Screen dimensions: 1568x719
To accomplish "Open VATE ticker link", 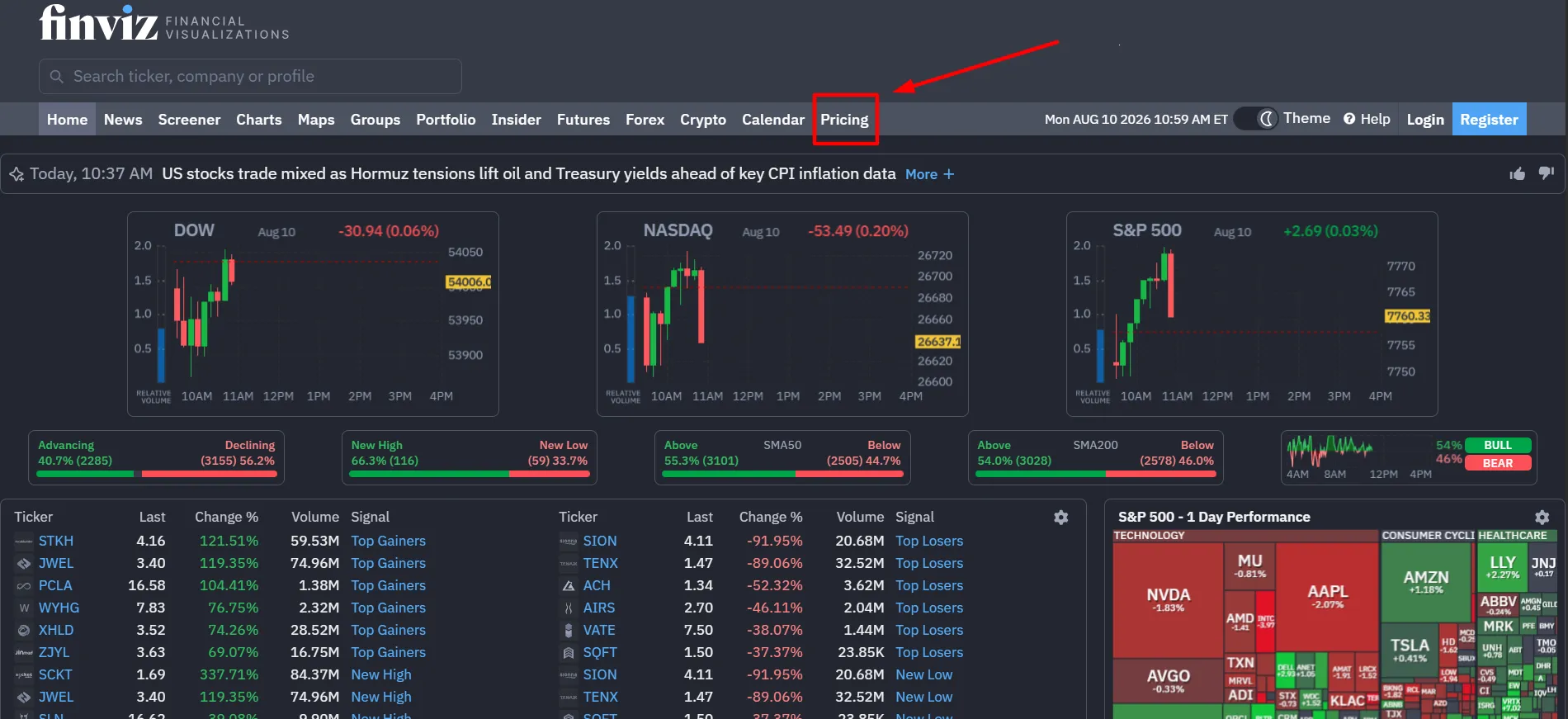I will point(599,631).
